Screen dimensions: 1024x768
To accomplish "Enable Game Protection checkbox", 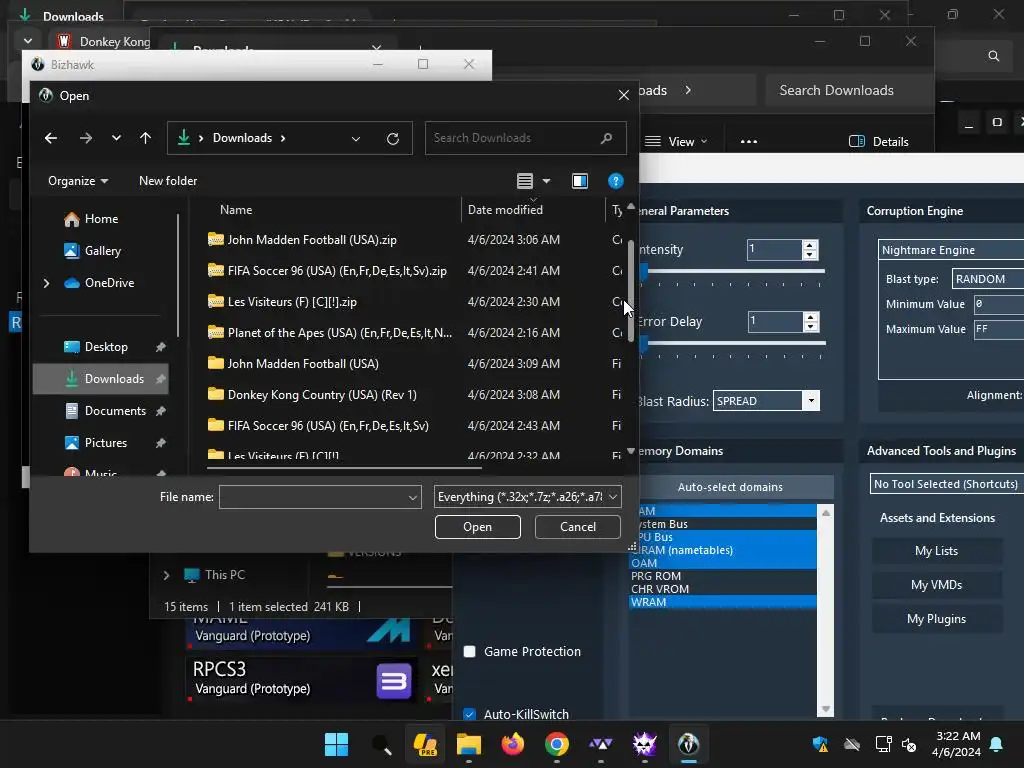I will pyautogui.click(x=470, y=652).
